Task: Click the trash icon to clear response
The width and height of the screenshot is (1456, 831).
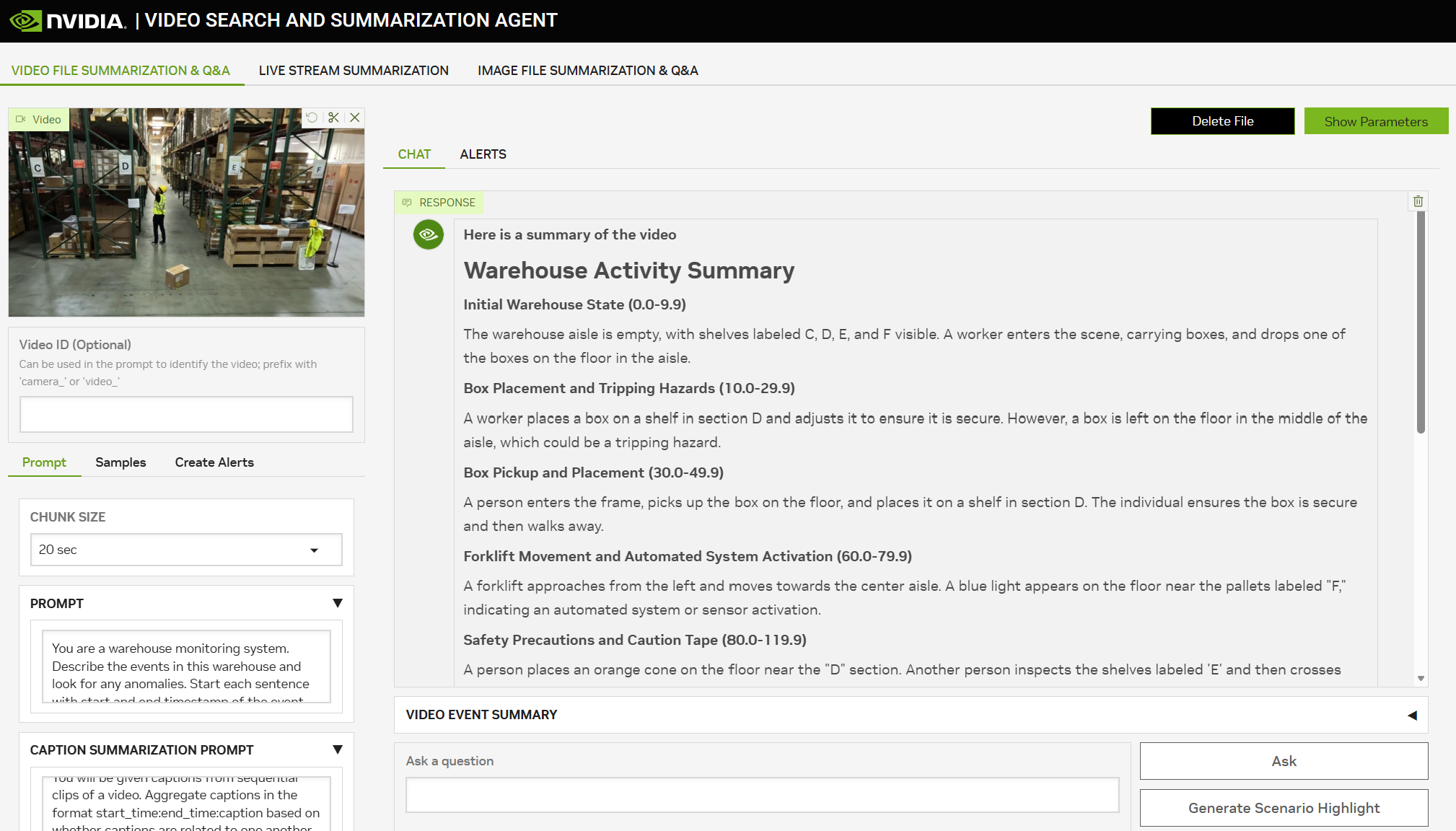Action: click(1418, 201)
